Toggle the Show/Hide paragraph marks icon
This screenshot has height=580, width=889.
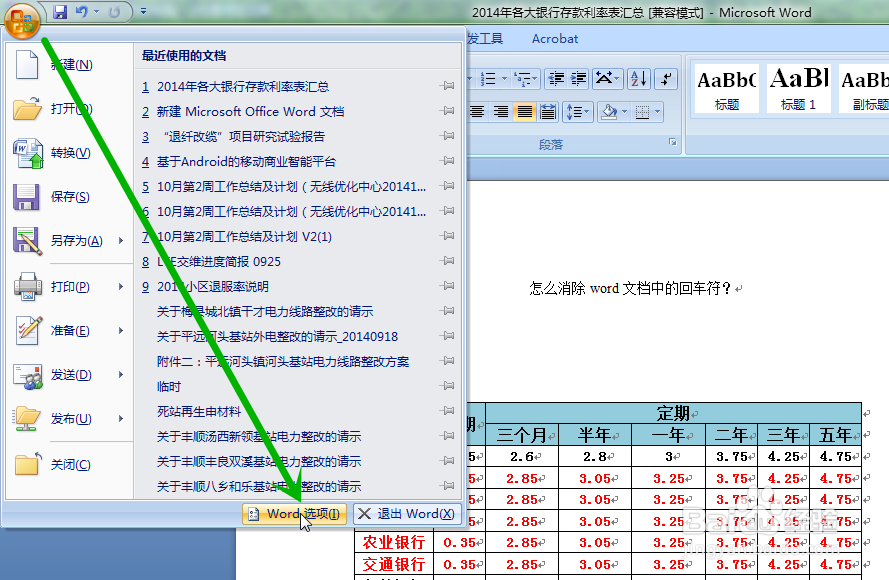667,80
